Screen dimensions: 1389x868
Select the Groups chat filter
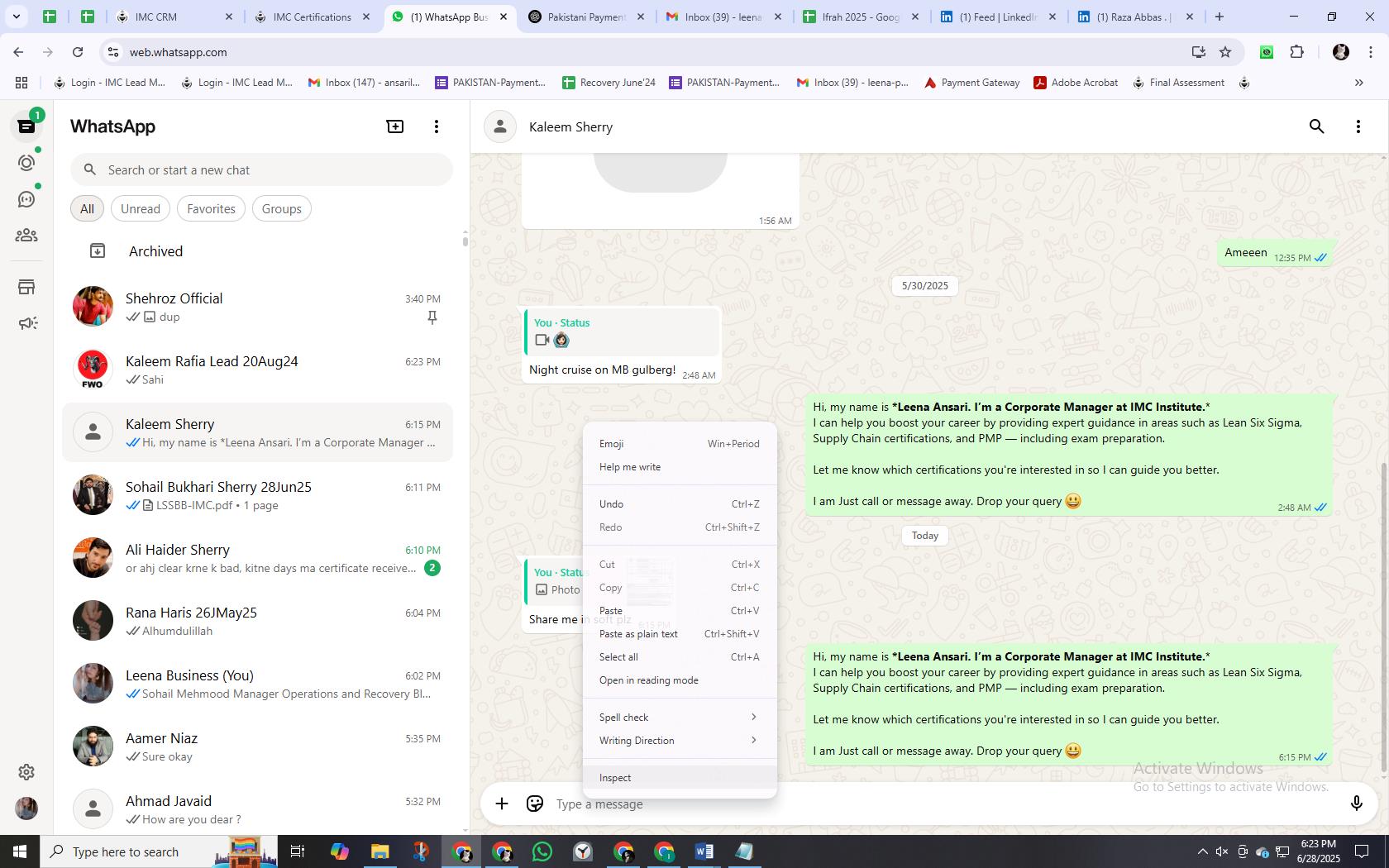282,209
